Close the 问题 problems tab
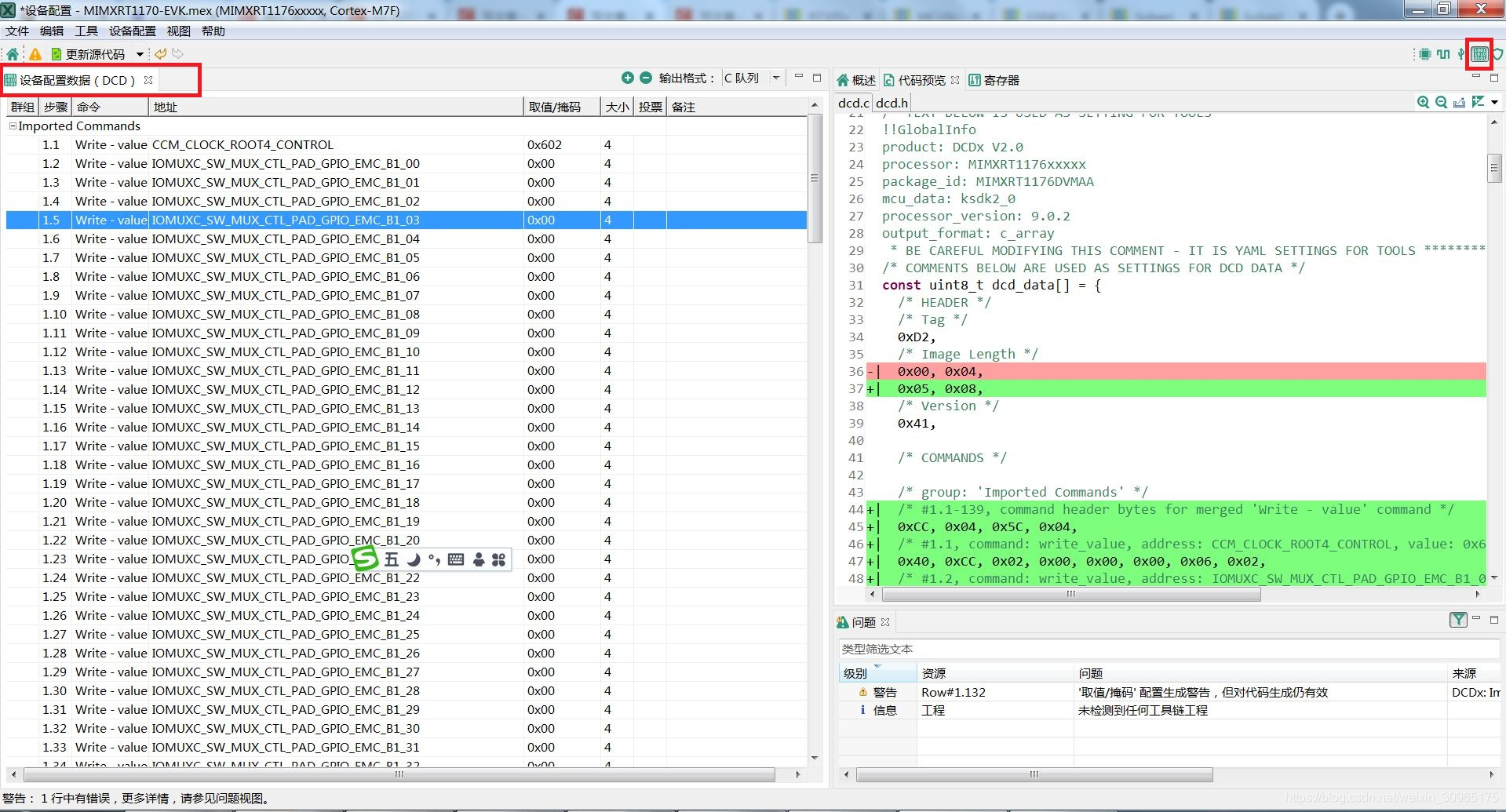 pyautogui.click(x=885, y=622)
